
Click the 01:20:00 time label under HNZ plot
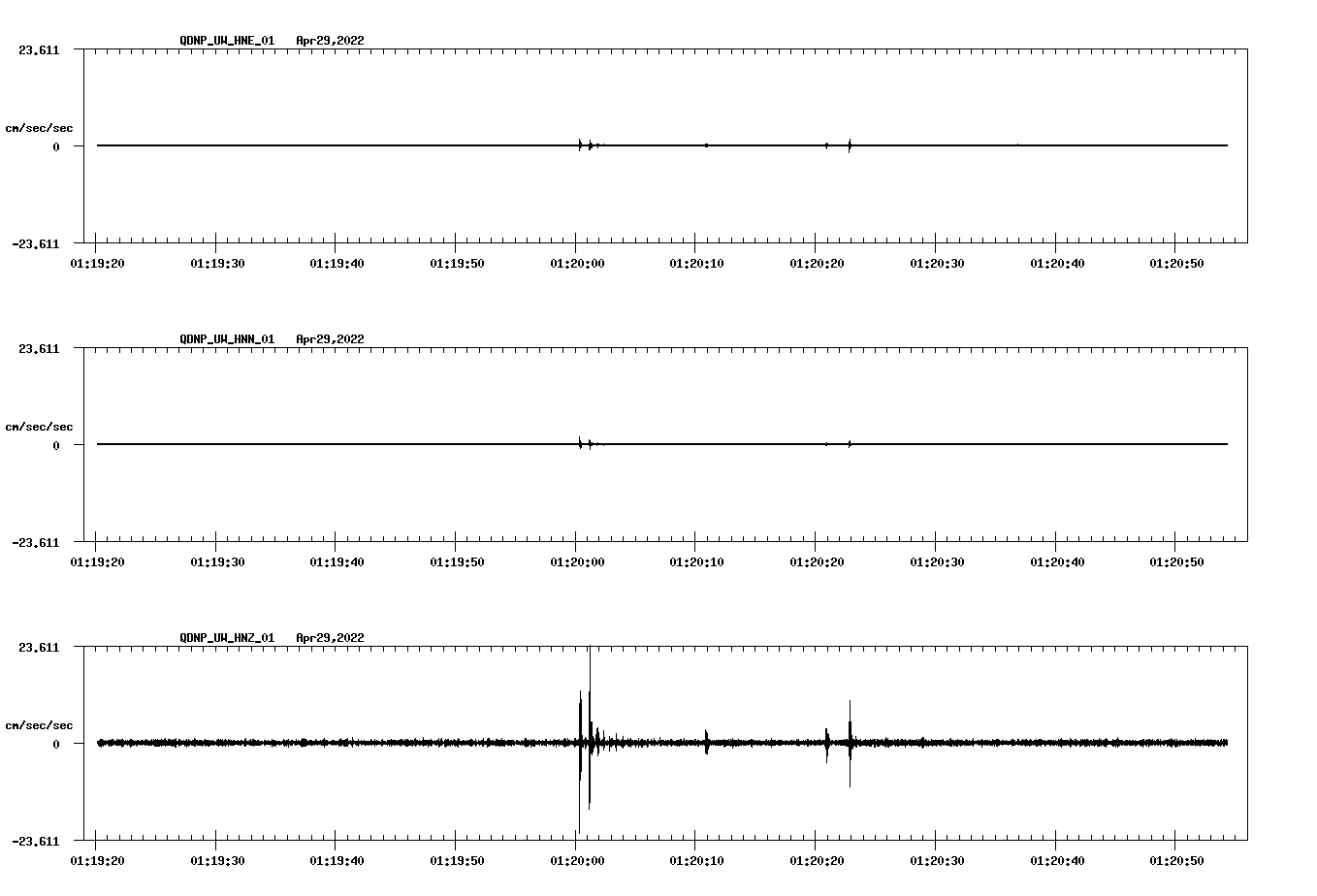577,860
